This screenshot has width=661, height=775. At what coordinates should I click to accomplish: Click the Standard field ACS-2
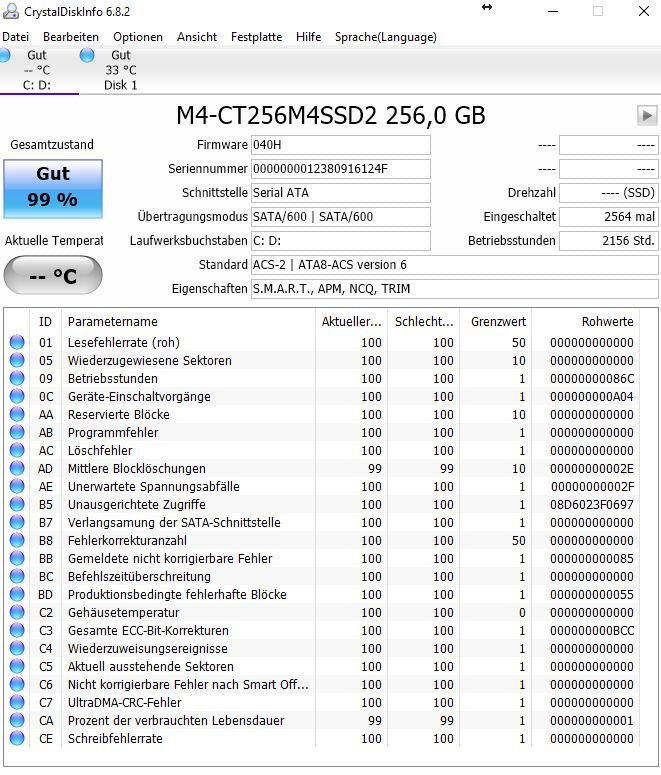pos(454,265)
